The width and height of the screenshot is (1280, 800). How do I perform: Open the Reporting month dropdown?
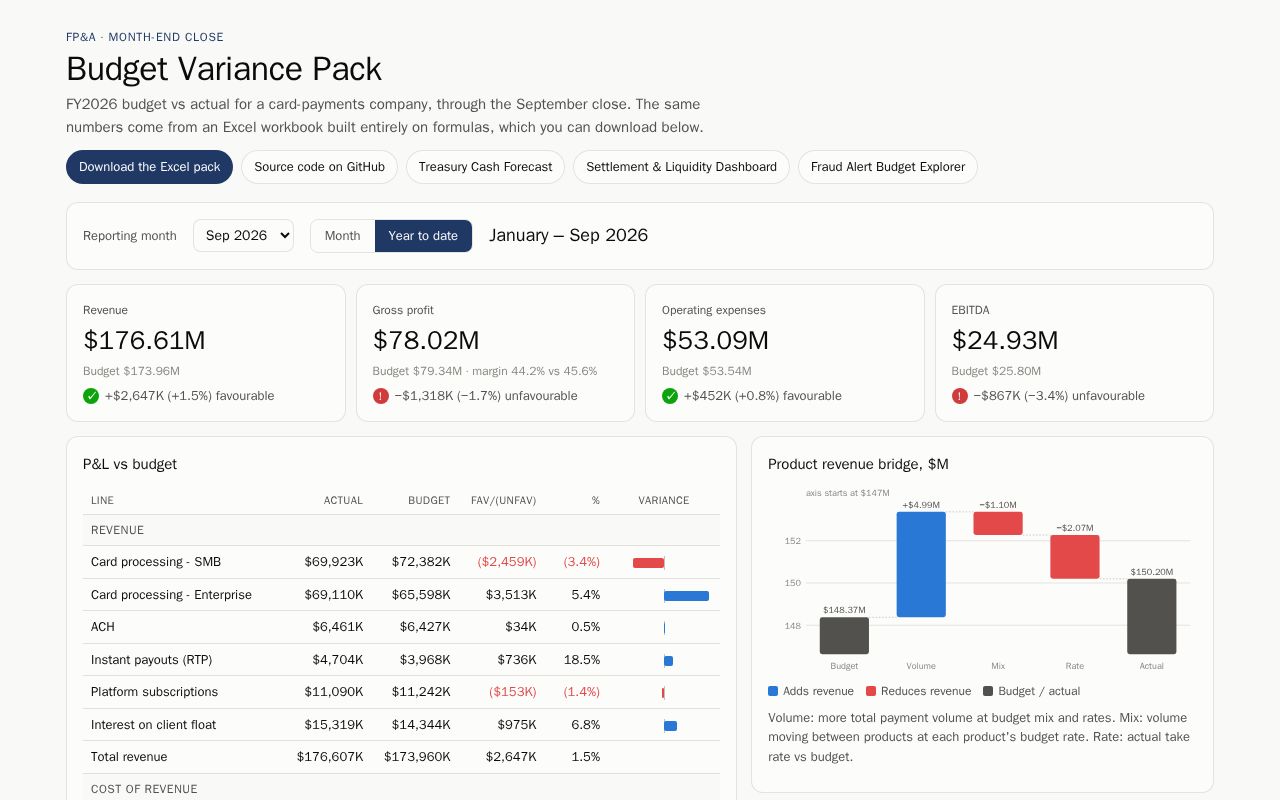click(243, 236)
